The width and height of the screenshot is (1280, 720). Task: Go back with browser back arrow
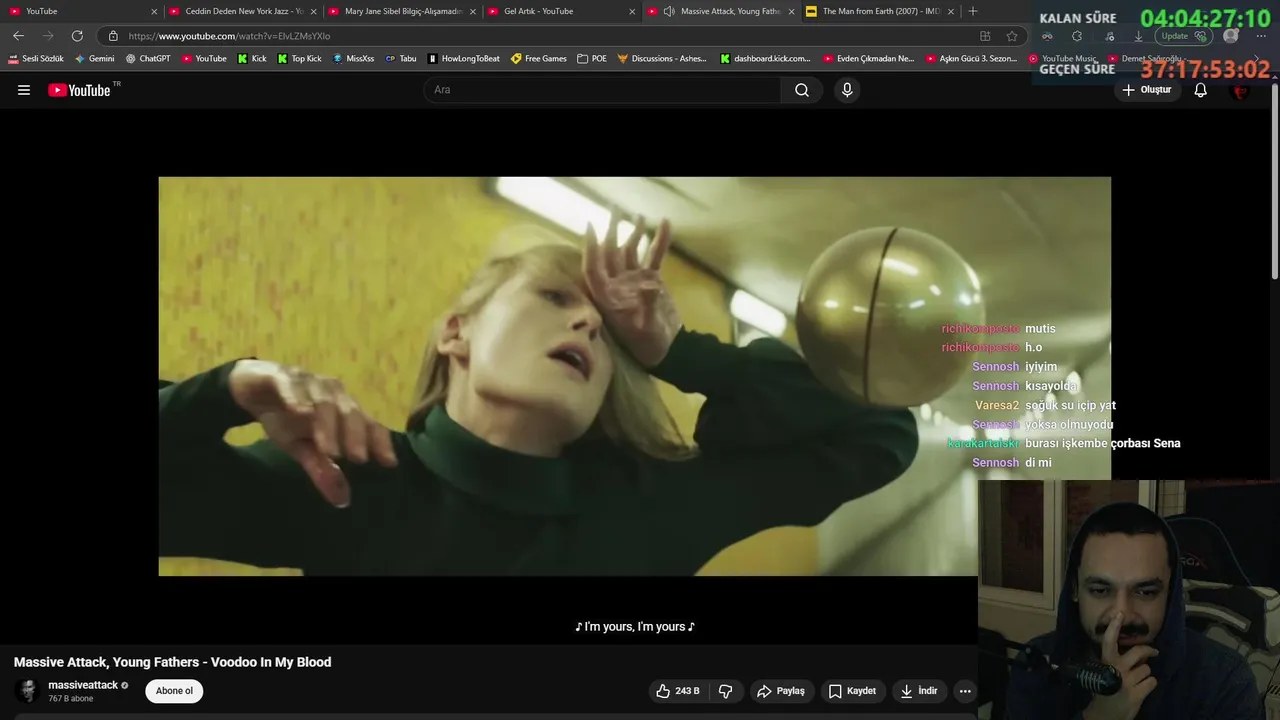(18, 36)
